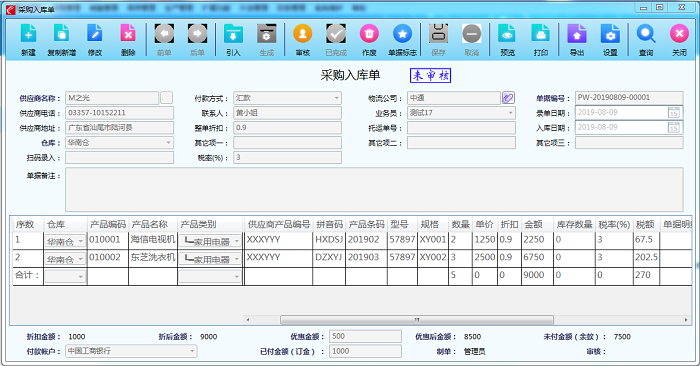
Task: Click the 托运单号 input field
Action: pyautogui.click(x=461, y=128)
